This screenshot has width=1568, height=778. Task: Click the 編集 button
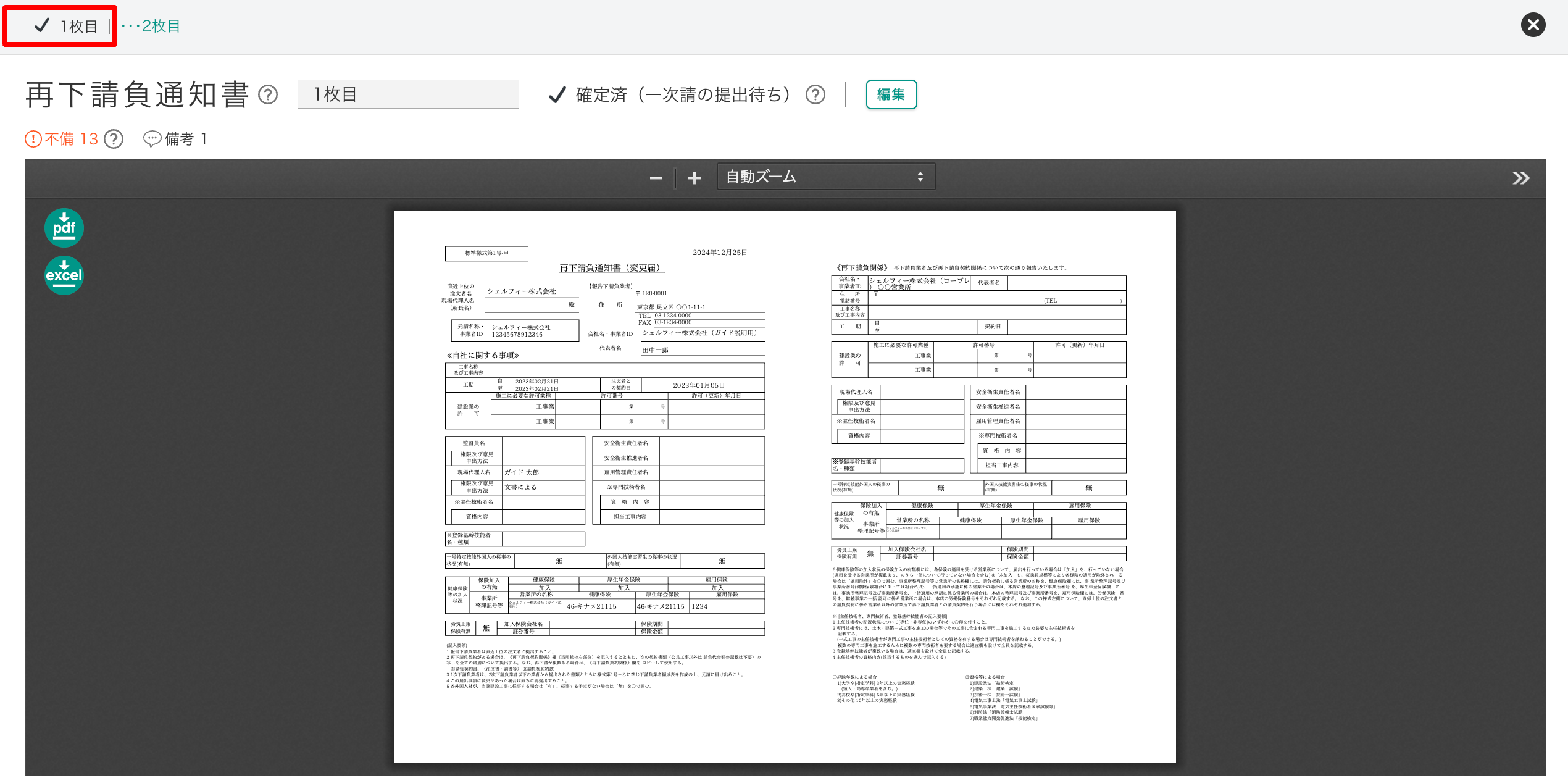point(891,94)
